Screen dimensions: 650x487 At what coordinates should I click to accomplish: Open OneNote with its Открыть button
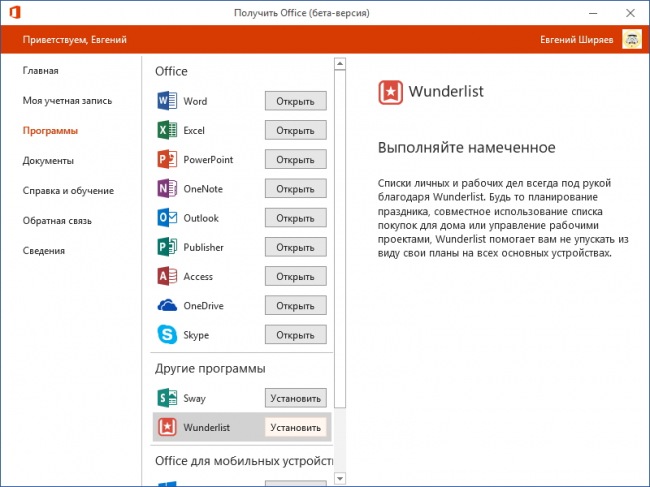(x=296, y=189)
